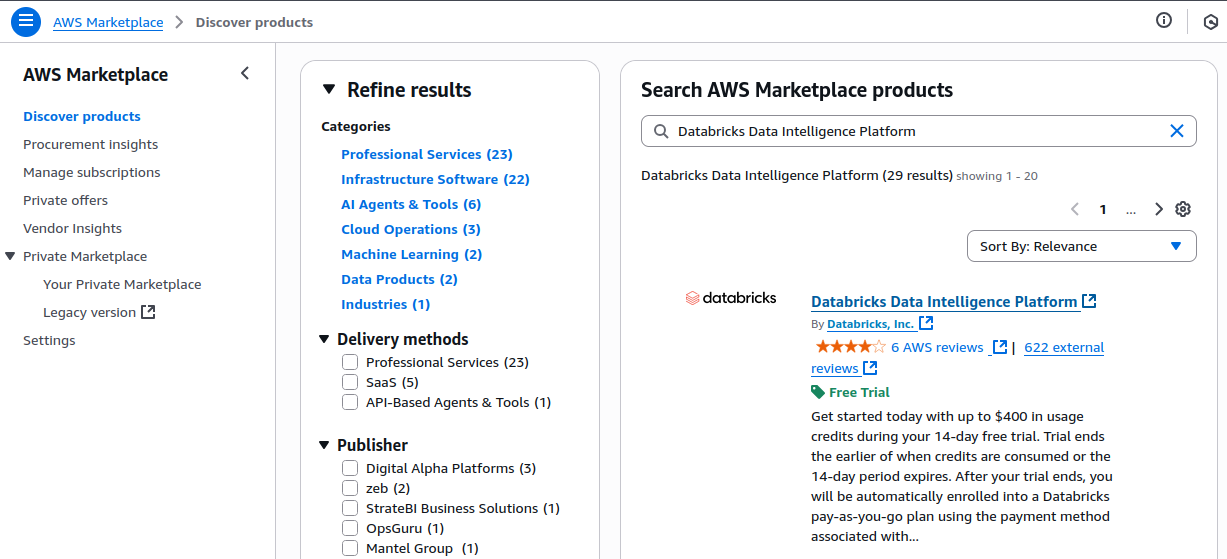Open Procurement insights in the sidebar

pyautogui.click(x=90, y=144)
